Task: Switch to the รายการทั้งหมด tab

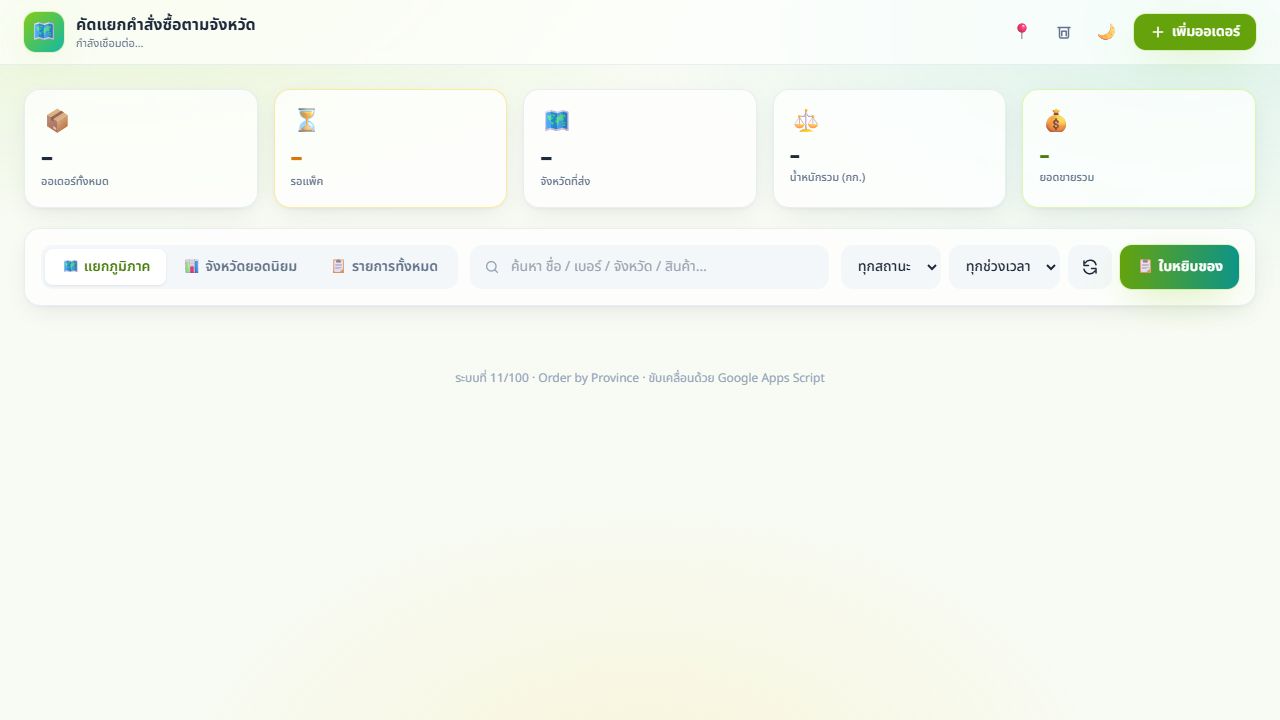Action: (x=384, y=267)
